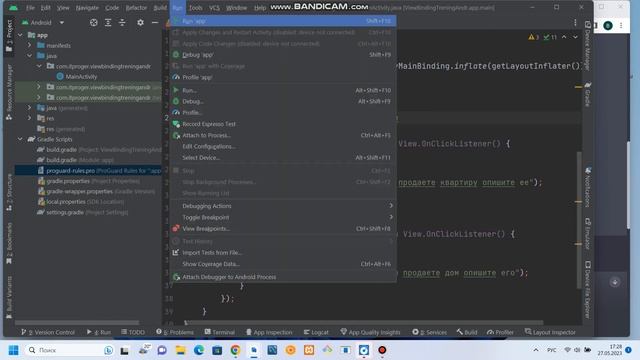The image size is (640, 360).
Task: Expand the java (generated) folder
Action: (29, 108)
